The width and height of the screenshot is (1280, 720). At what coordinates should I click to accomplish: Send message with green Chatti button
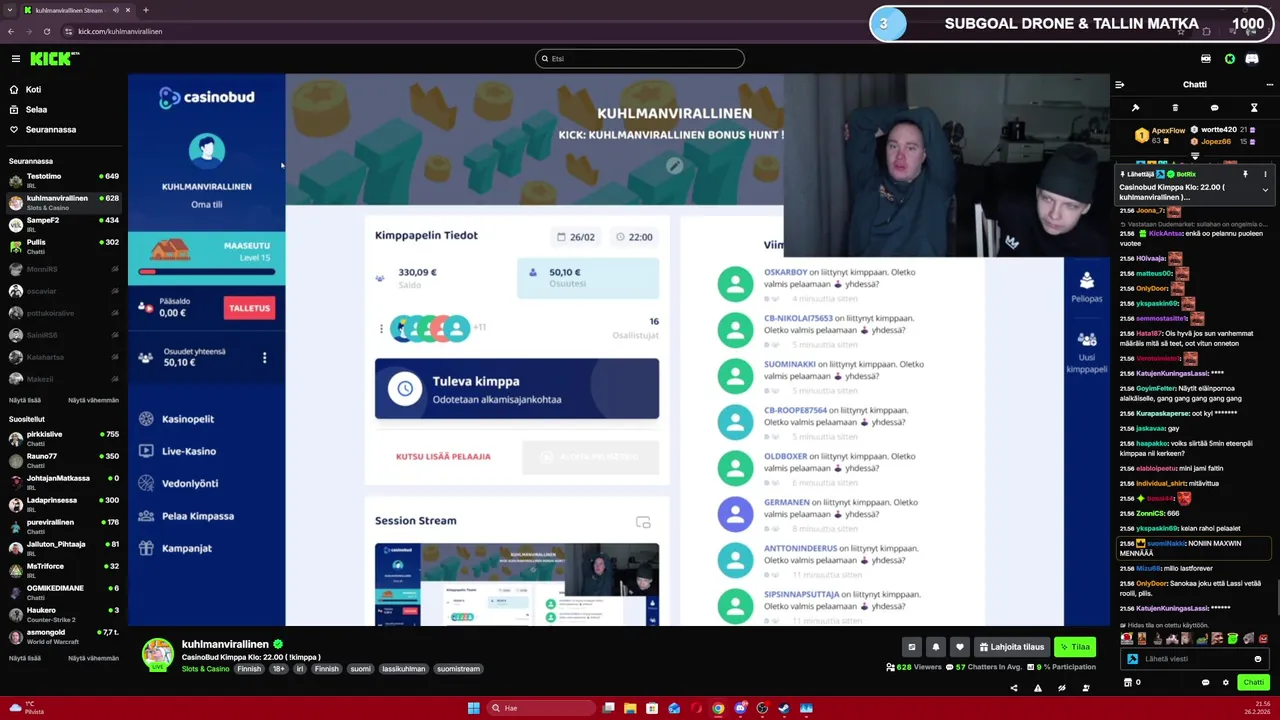pos(1253,683)
